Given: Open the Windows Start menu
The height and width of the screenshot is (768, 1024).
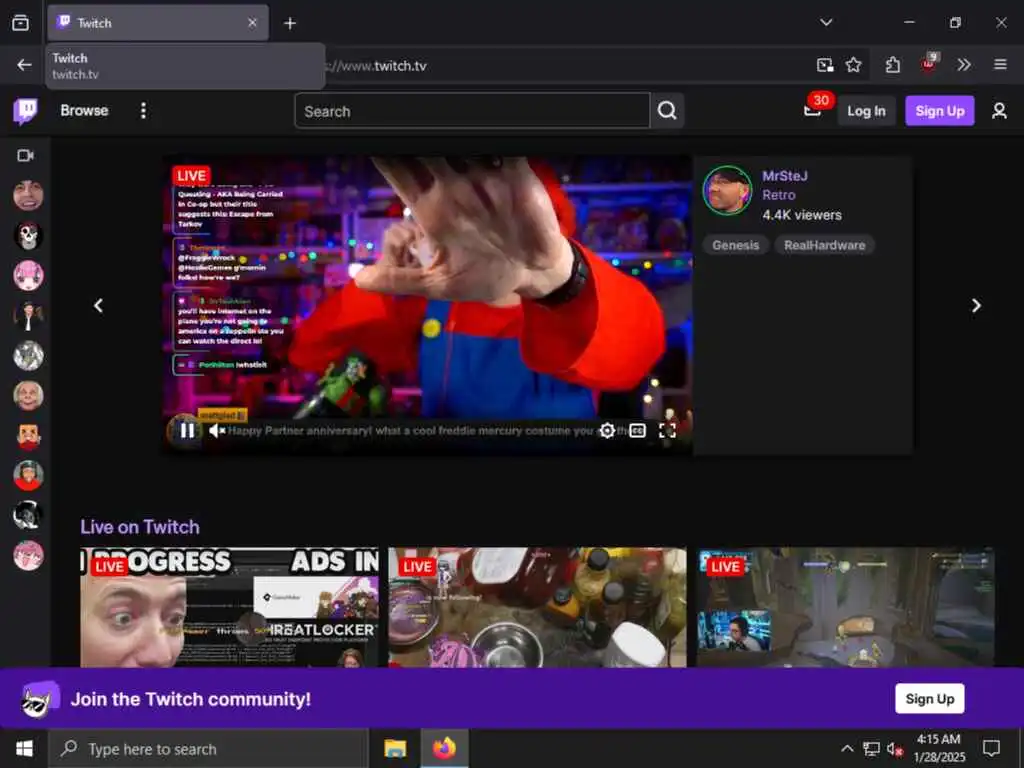Looking at the screenshot, I should (24, 748).
